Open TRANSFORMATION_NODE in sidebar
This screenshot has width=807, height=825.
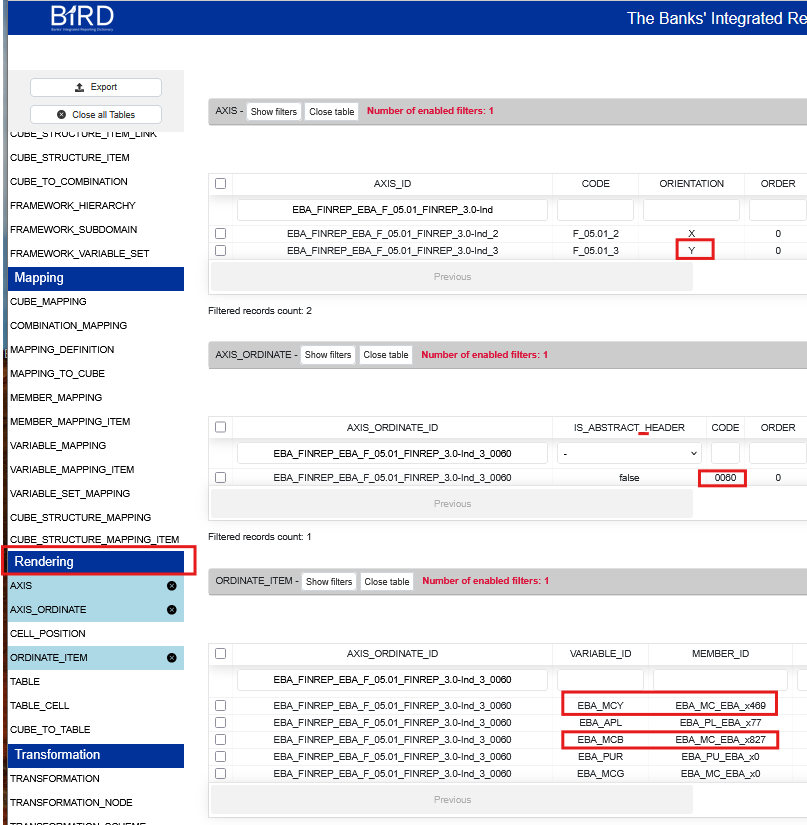click(71, 803)
